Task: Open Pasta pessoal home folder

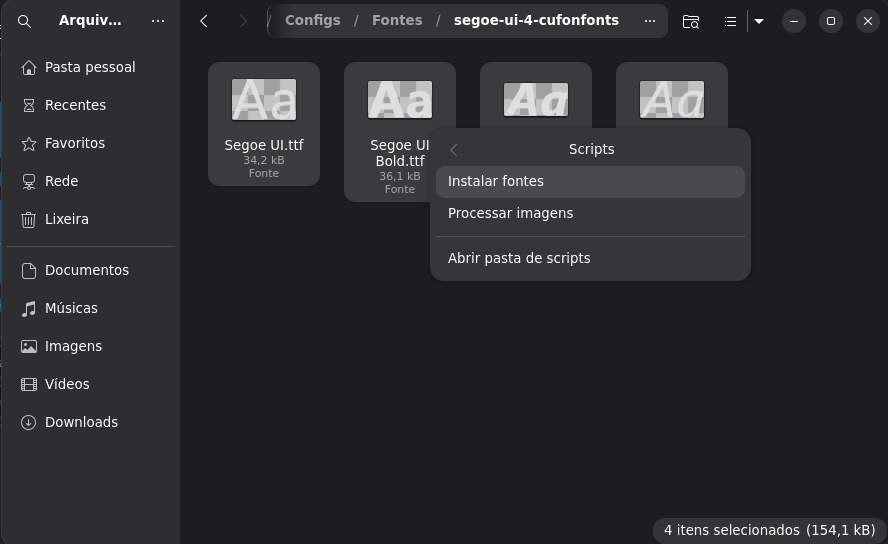Action: coord(89,67)
